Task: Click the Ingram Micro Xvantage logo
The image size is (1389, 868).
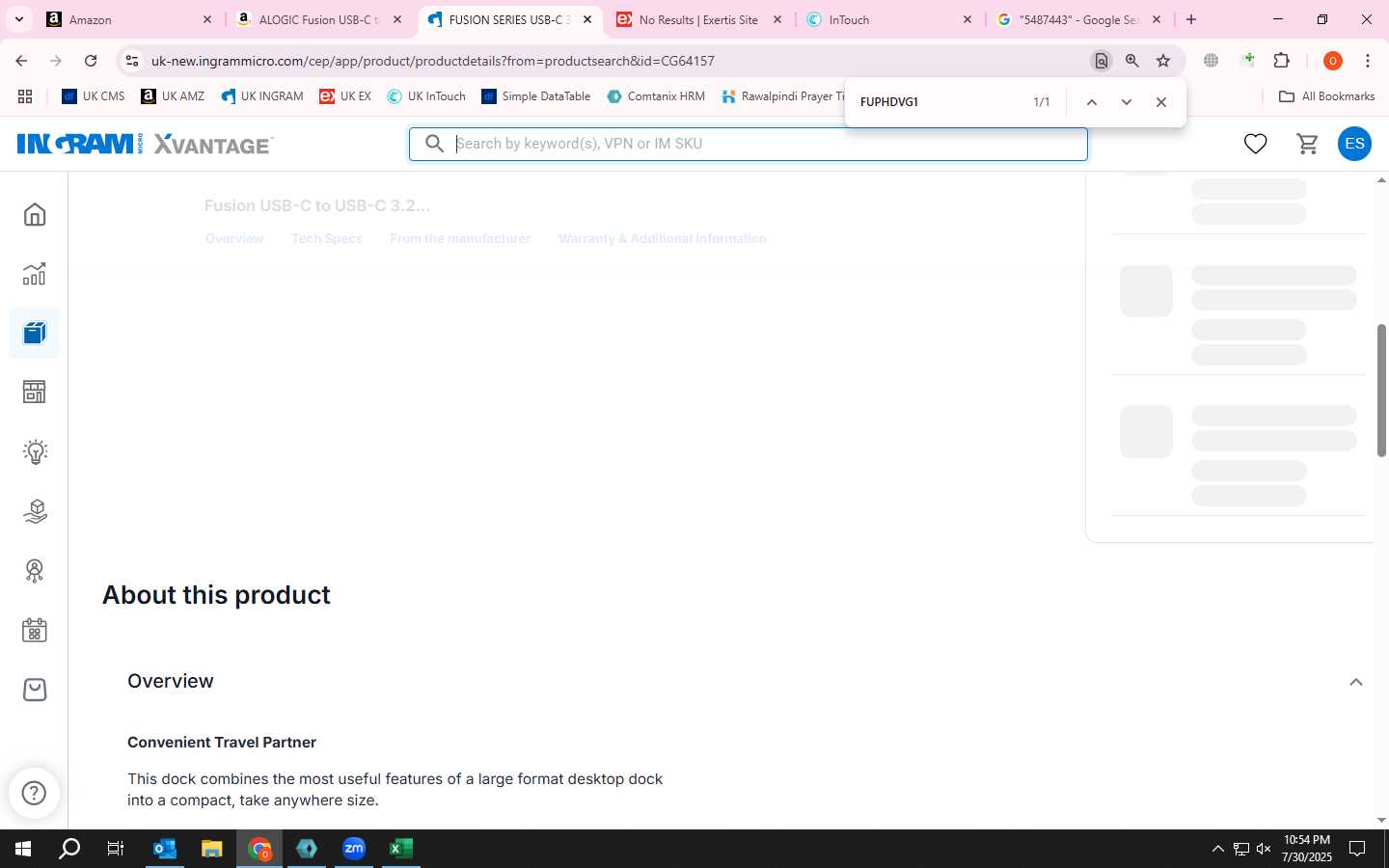Action: click(x=145, y=144)
